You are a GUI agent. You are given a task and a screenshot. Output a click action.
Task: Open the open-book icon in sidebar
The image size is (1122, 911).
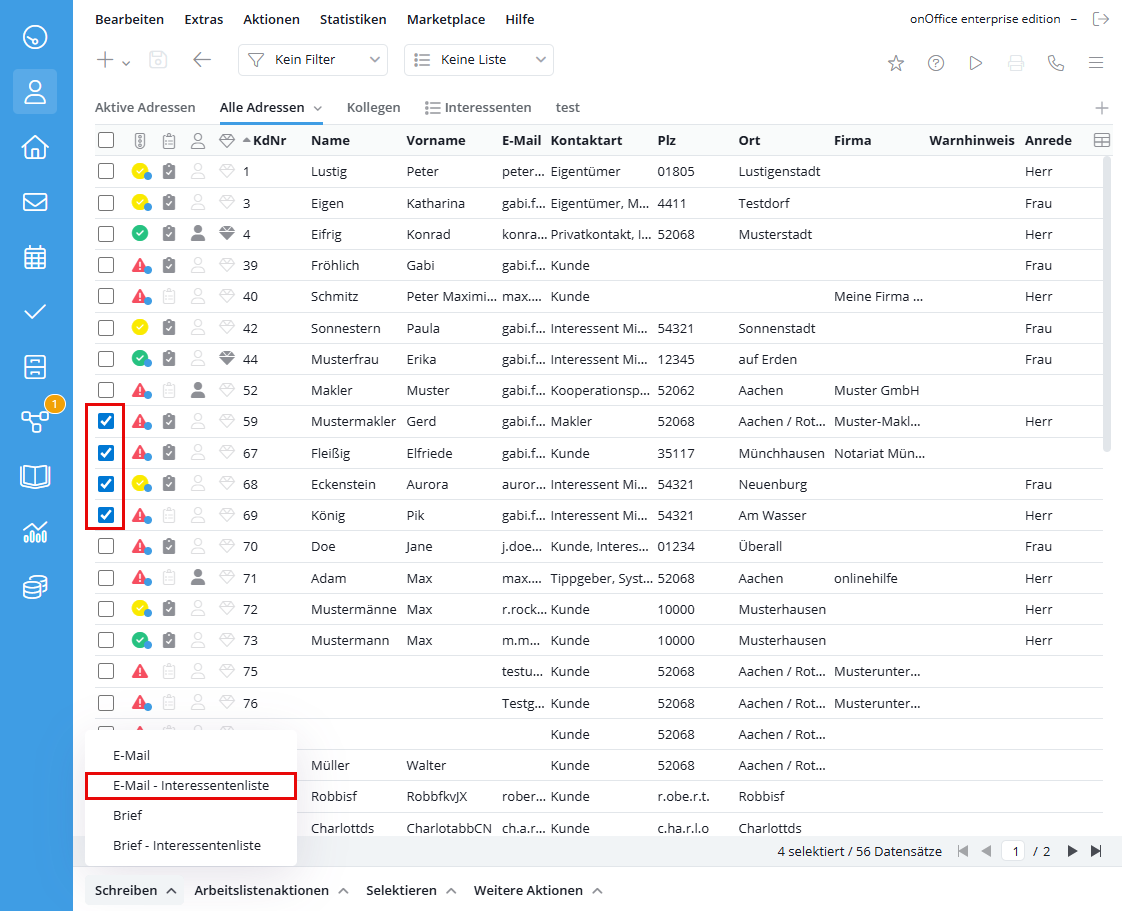[35, 477]
